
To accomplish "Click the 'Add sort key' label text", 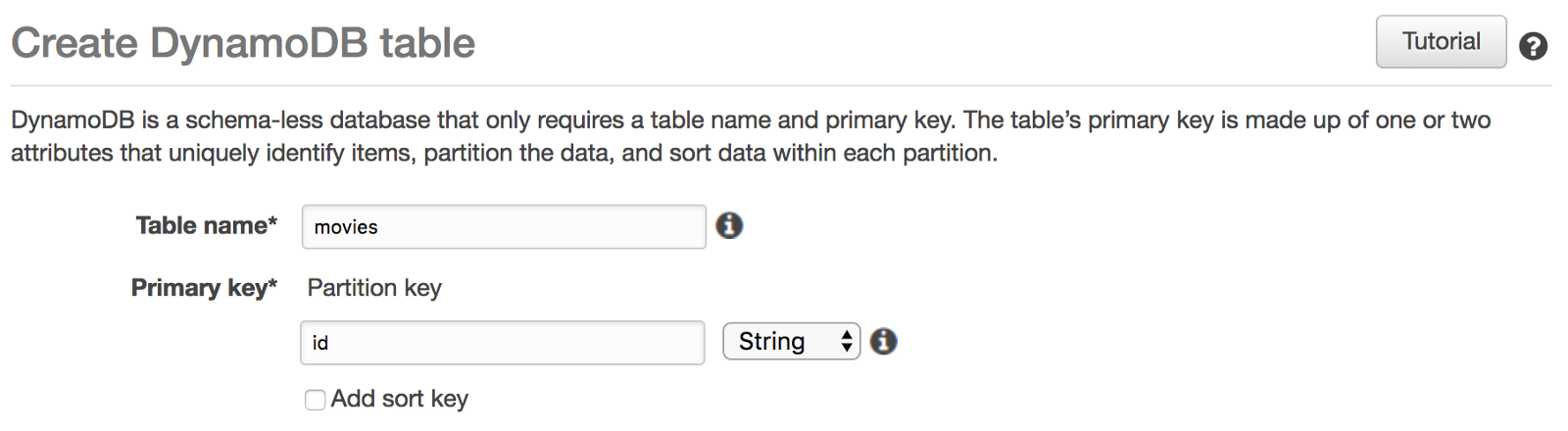I will [399, 399].
